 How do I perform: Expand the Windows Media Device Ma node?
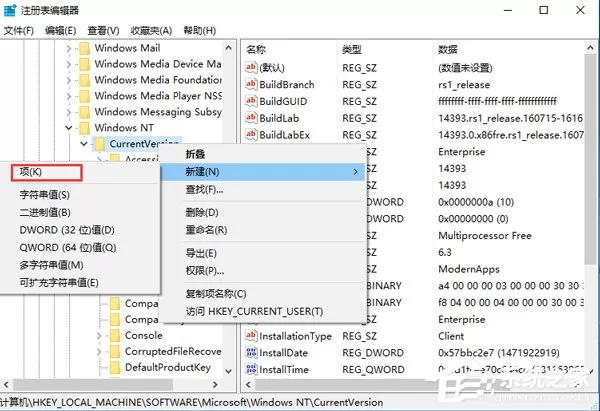(x=69, y=65)
